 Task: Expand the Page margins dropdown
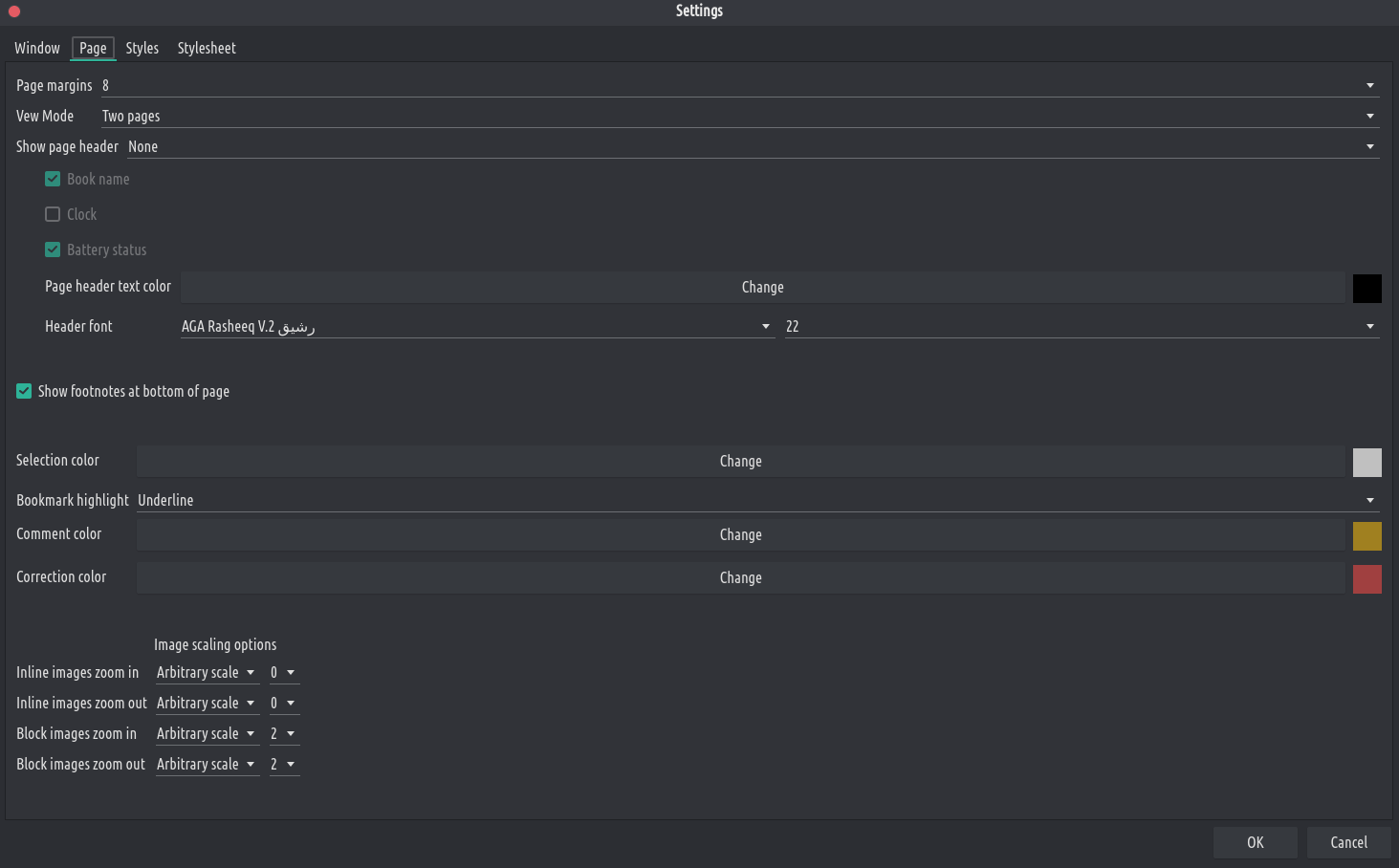pyautogui.click(x=739, y=86)
